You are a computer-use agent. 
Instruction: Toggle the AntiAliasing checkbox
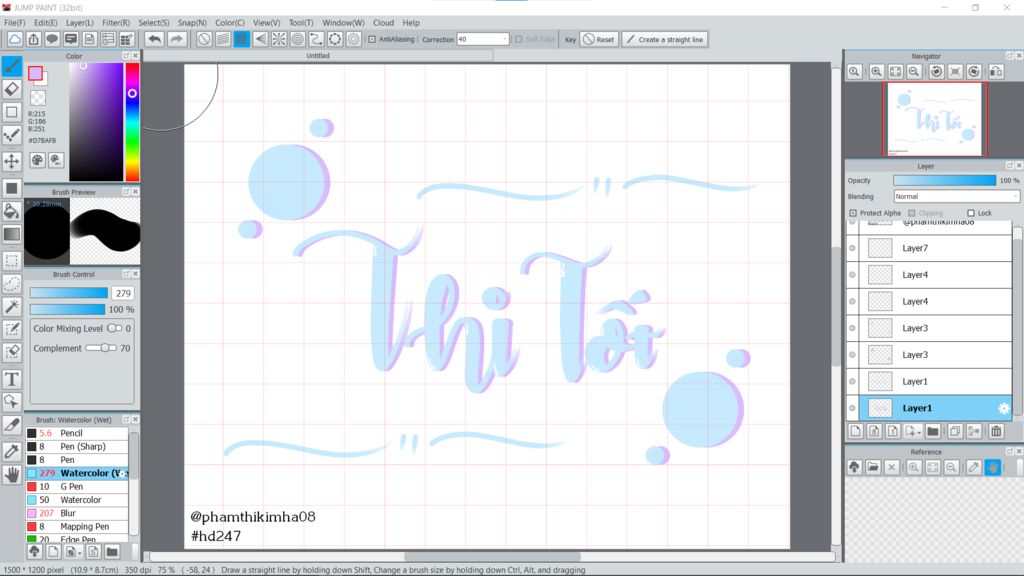click(372, 39)
